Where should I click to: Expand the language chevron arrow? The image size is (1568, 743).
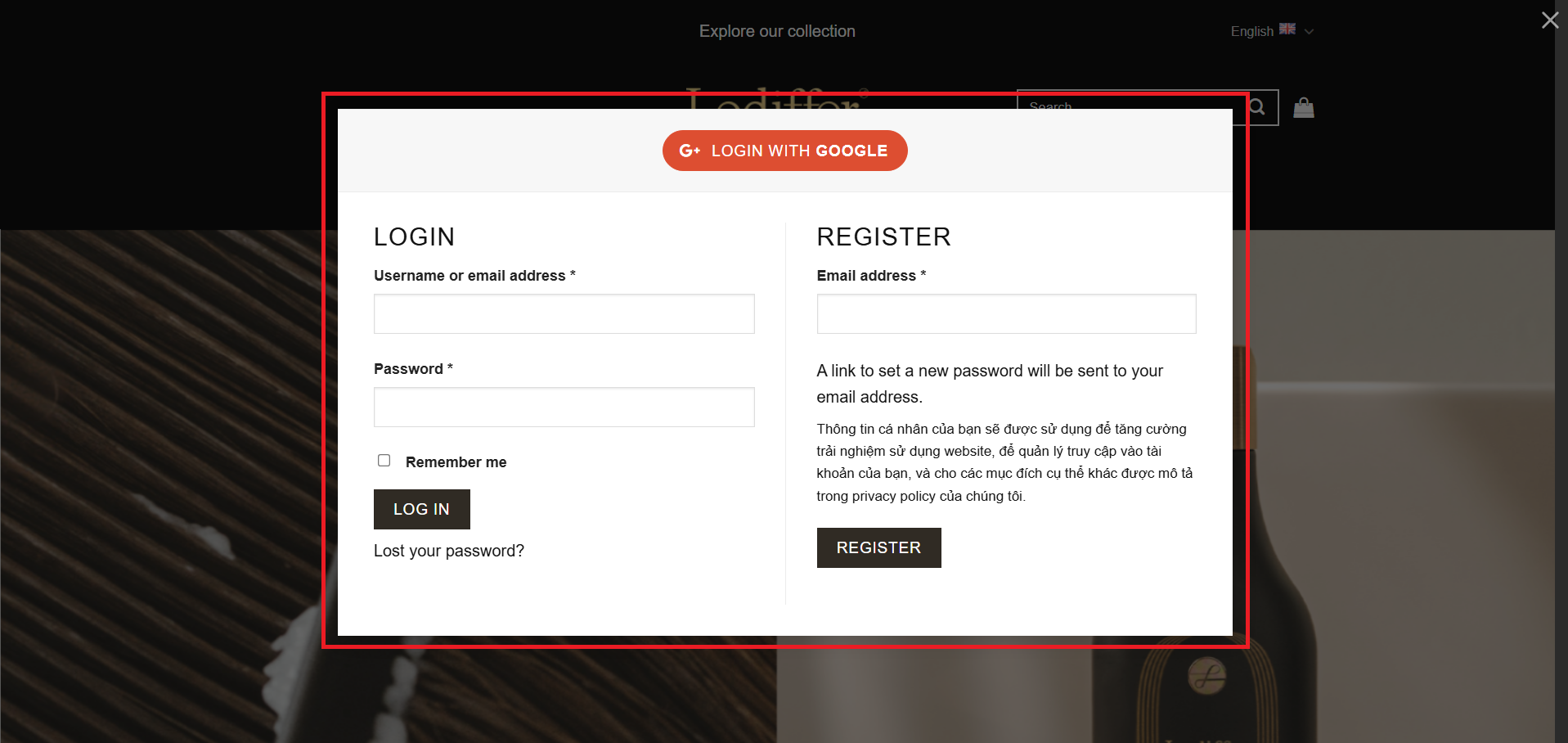coord(1309,32)
